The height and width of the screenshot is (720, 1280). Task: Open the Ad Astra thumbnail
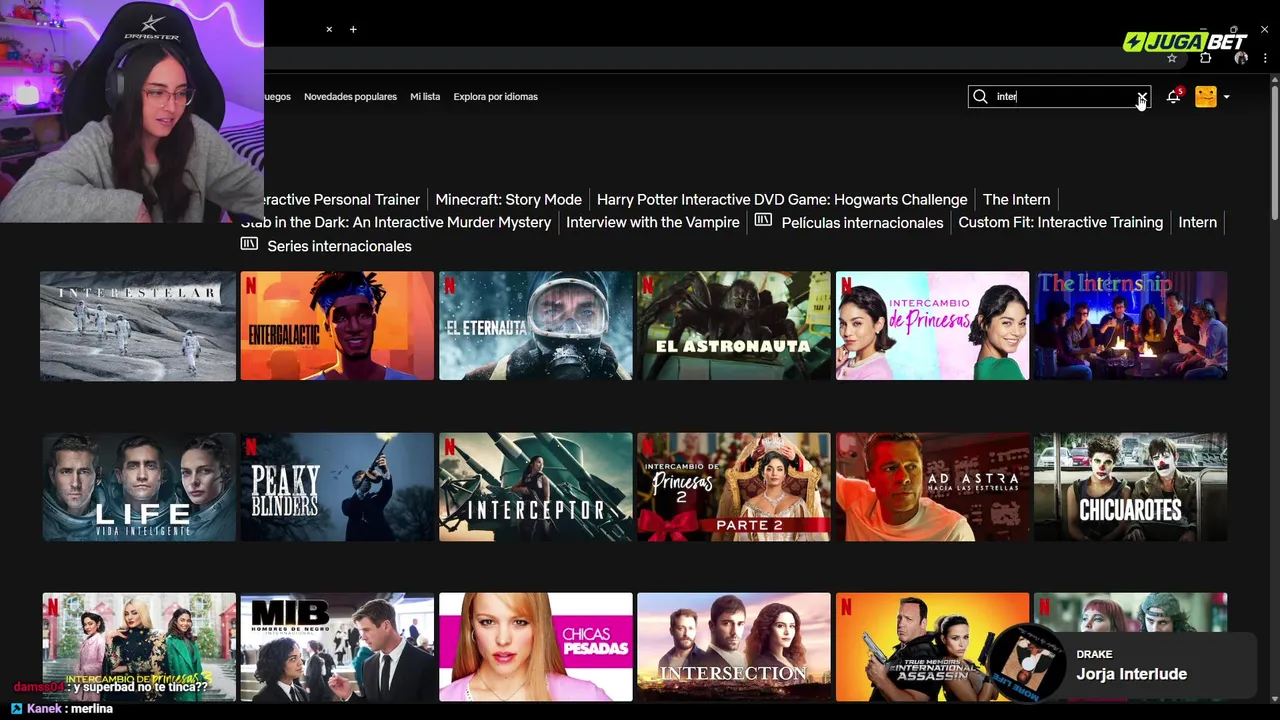click(x=932, y=487)
